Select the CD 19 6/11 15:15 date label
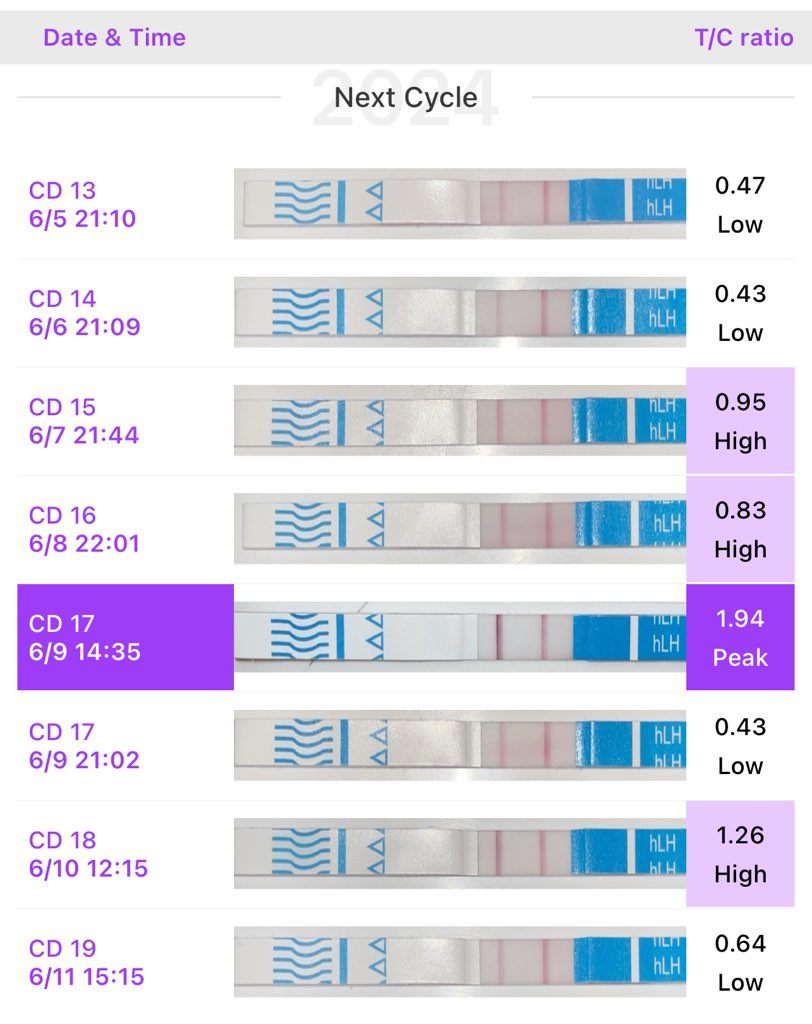Screen dimensions: 812x1024 (x=87, y=962)
